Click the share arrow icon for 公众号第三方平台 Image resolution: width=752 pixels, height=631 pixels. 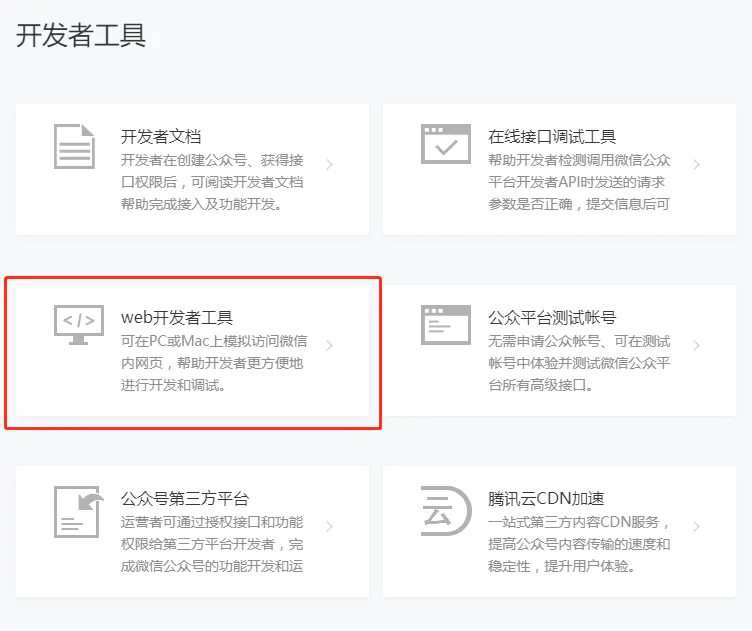point(77,510)
